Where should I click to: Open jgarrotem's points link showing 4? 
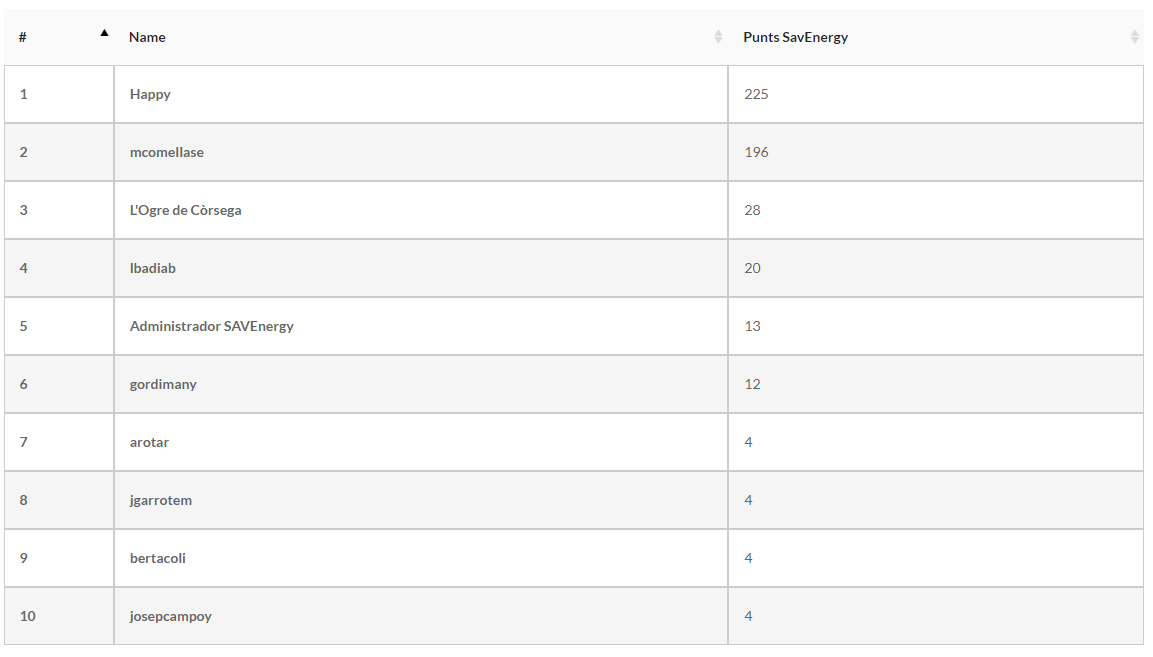tap(749, 500)
